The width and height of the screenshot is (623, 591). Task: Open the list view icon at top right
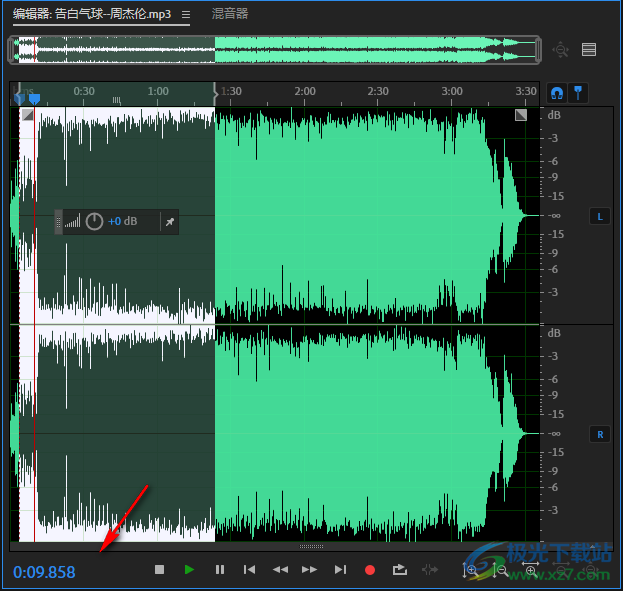pos(589,50)
